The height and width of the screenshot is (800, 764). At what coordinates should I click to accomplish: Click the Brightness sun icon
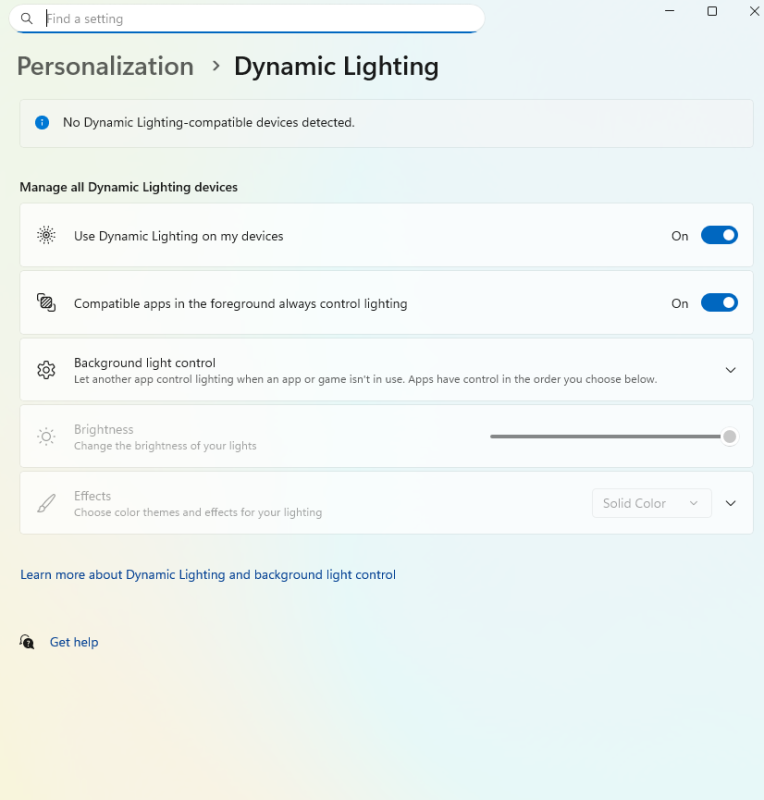(46, 437)
